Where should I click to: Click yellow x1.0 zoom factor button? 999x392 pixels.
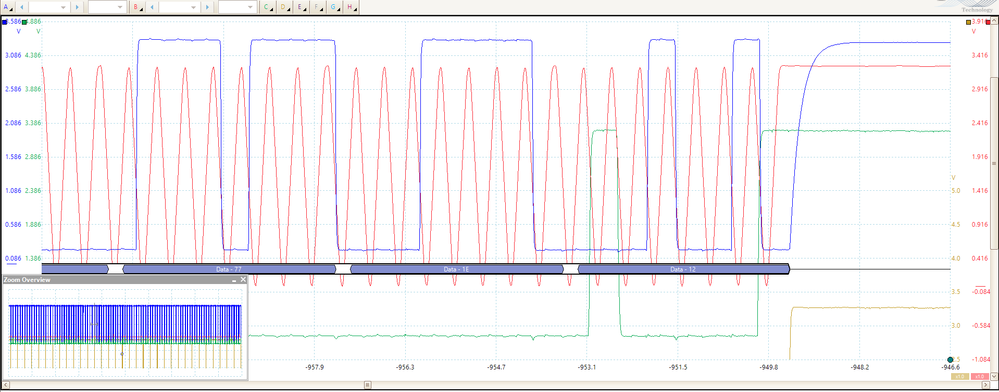tap(961, 376)
